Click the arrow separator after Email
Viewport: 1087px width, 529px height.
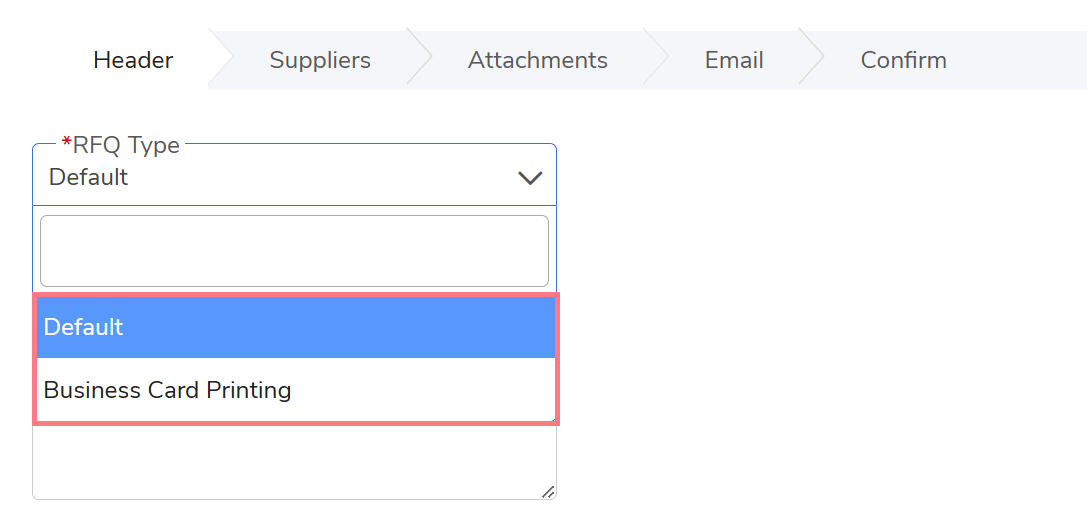click(810, 60)
